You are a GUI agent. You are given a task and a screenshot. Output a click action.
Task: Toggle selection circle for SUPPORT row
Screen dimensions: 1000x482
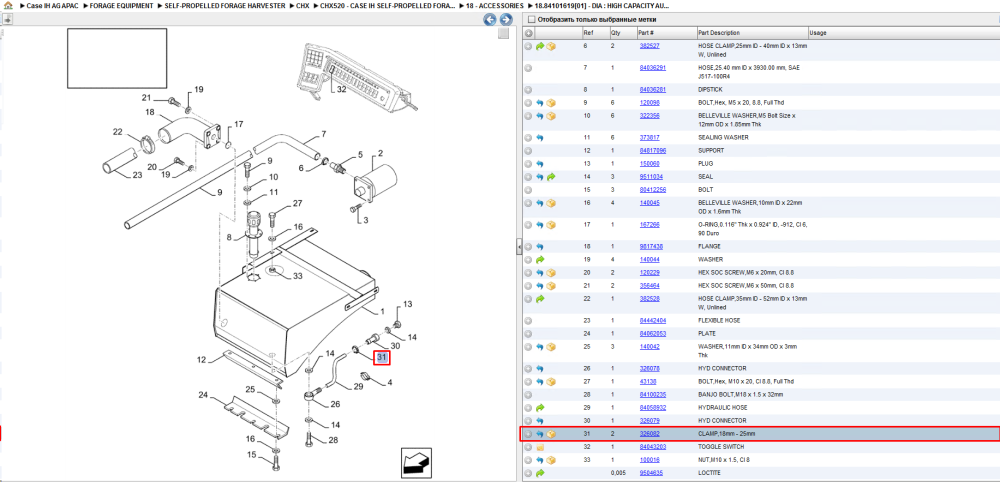click(529, 151)
